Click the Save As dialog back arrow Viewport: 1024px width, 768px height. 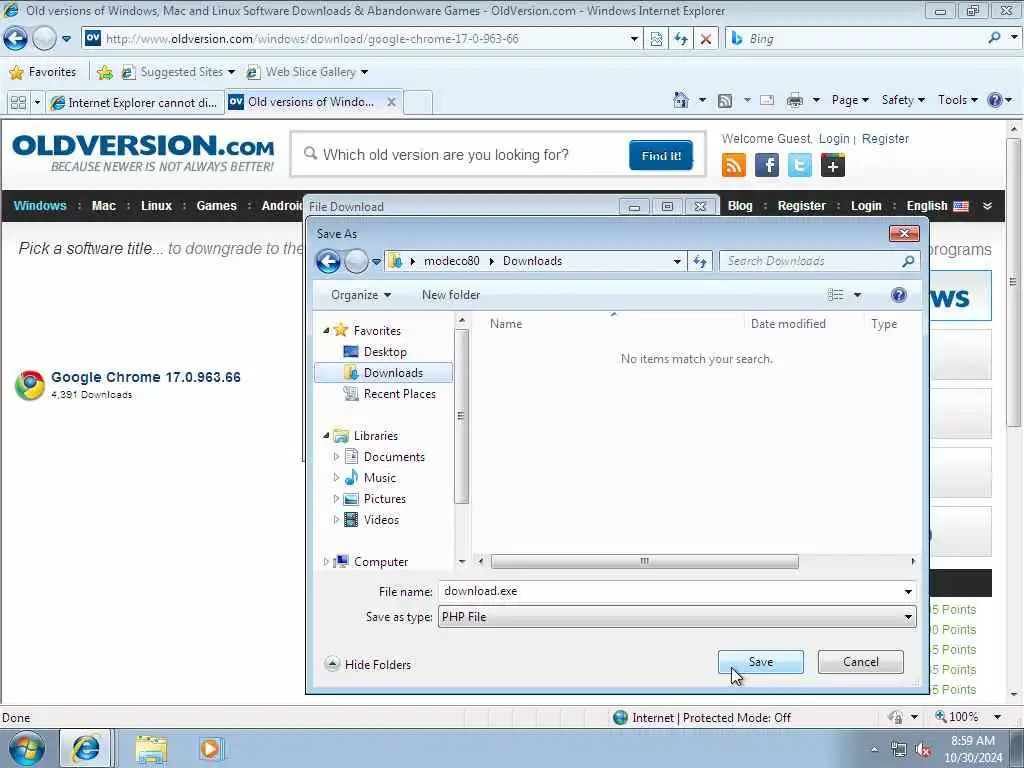pos(328,261)
